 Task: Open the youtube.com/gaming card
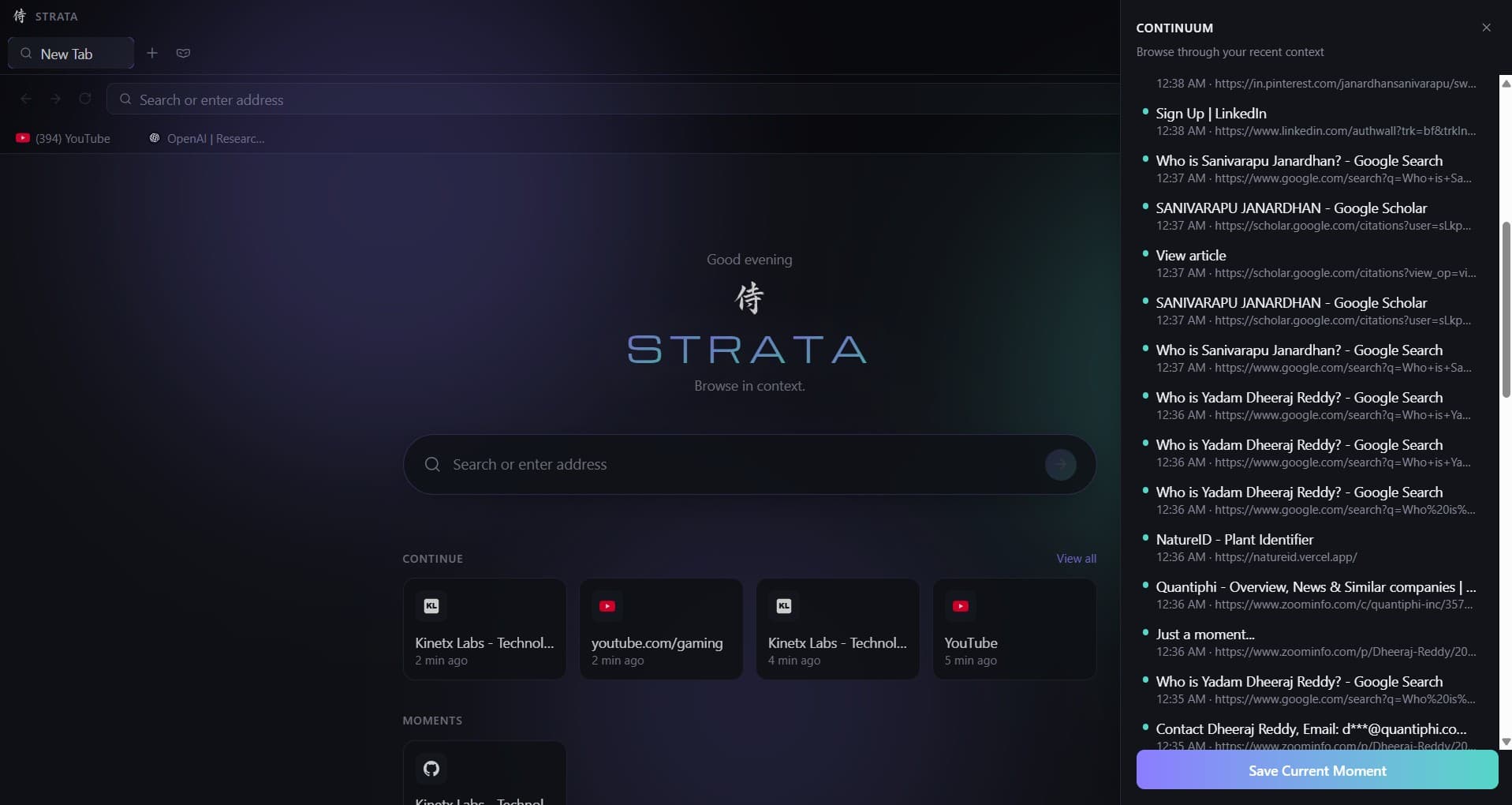[x=661, y=629]
